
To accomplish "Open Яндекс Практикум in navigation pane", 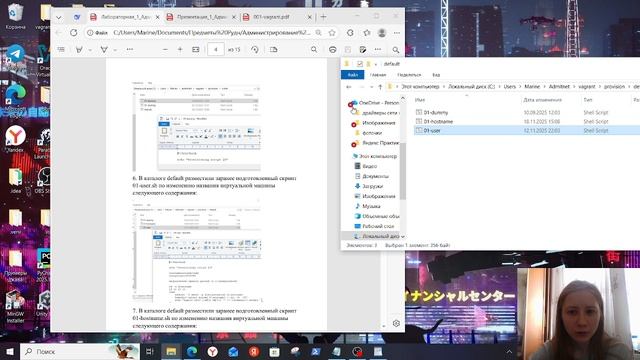I will click(376, 143).
